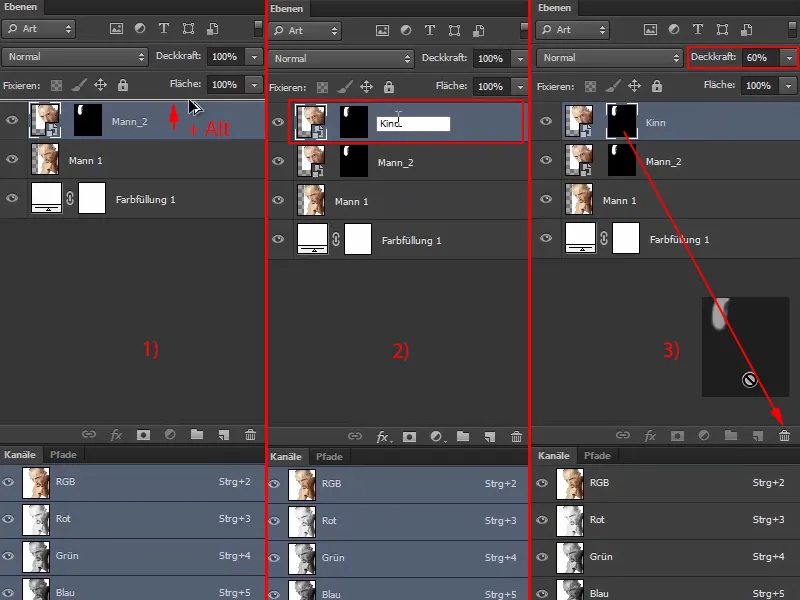Select RGB channel Strg+2 row in right panel
This screenshot has height=600, width=800.
[x=666, y=483]
